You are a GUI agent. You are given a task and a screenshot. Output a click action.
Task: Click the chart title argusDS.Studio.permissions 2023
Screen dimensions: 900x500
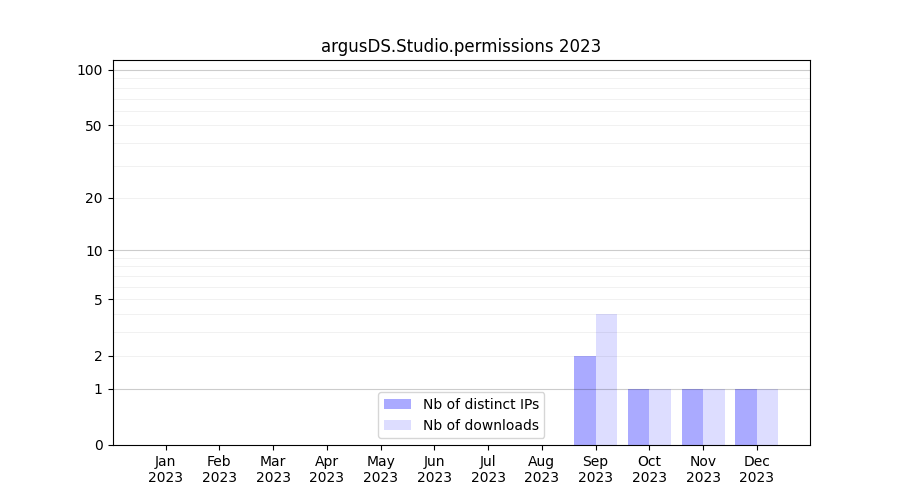(x=460, y=46)
